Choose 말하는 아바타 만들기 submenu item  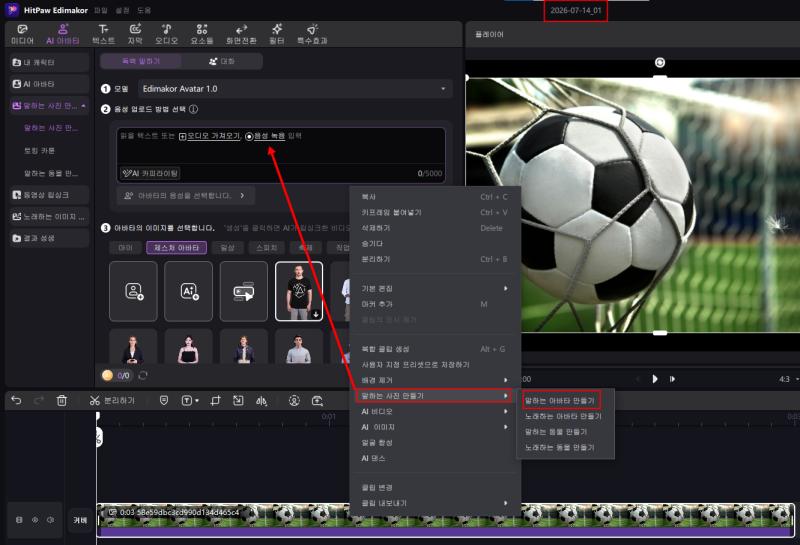(560, 401)
